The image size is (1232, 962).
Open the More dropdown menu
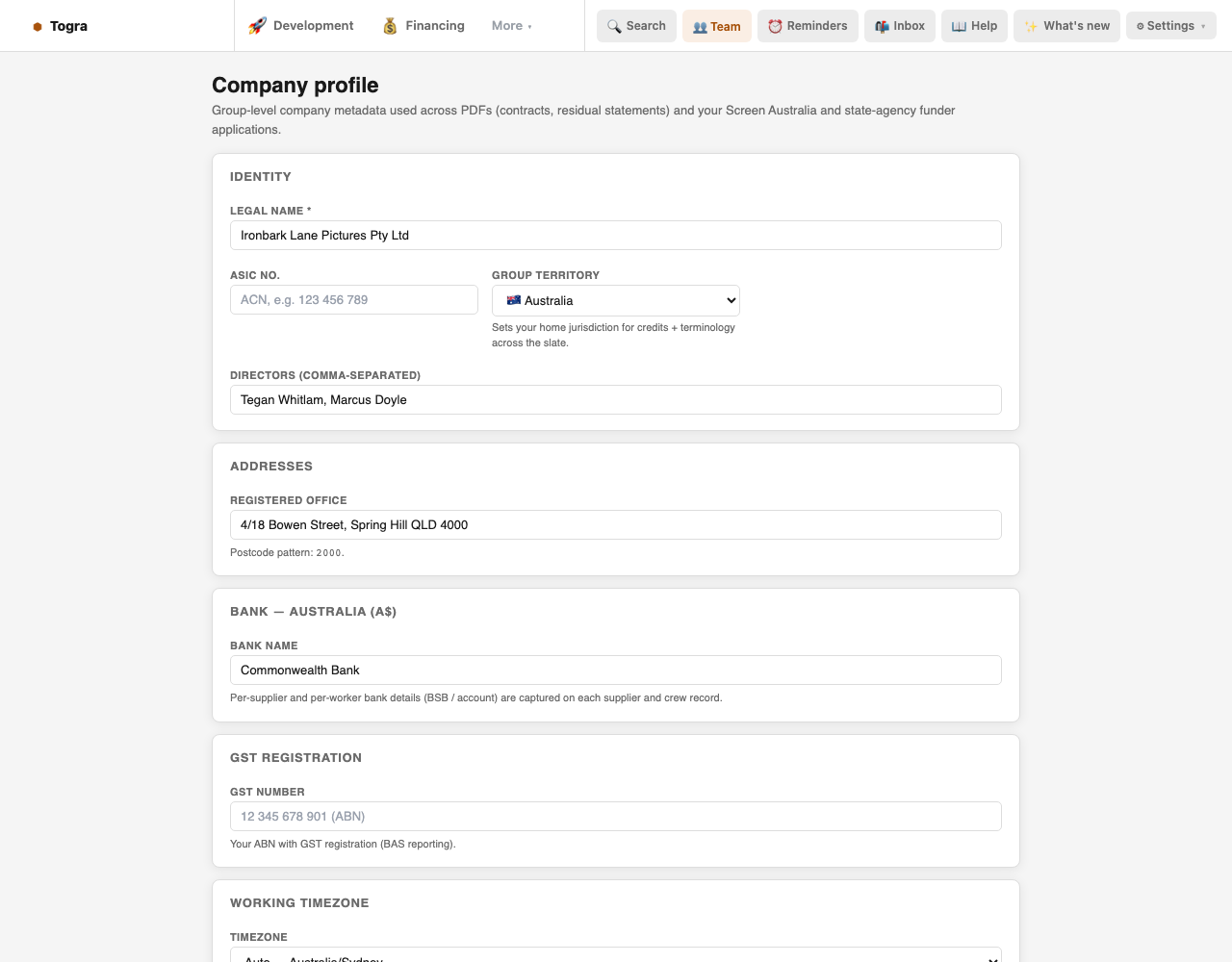click(511, 26)
